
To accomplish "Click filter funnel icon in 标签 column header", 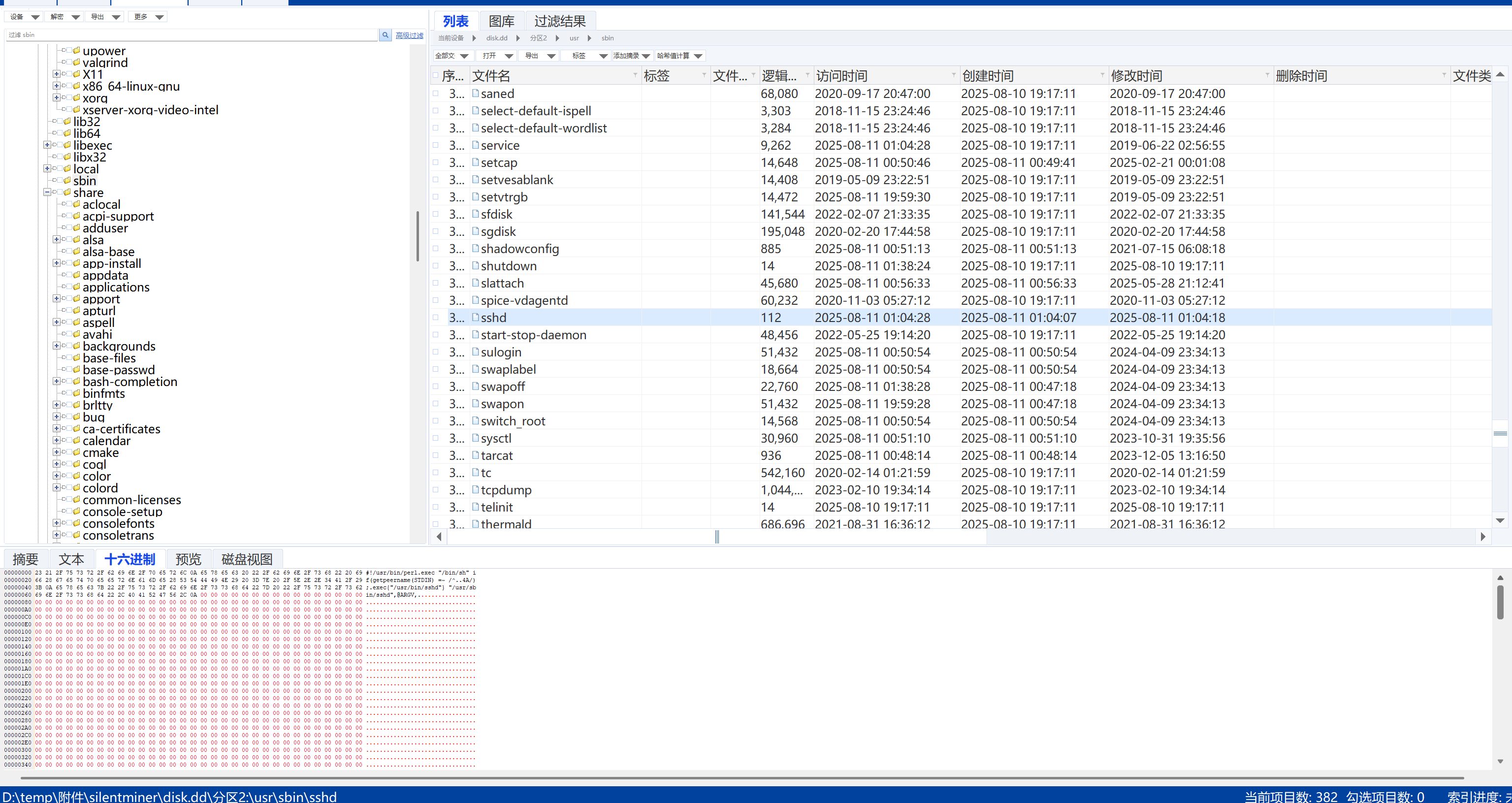I will coord(705,75).
